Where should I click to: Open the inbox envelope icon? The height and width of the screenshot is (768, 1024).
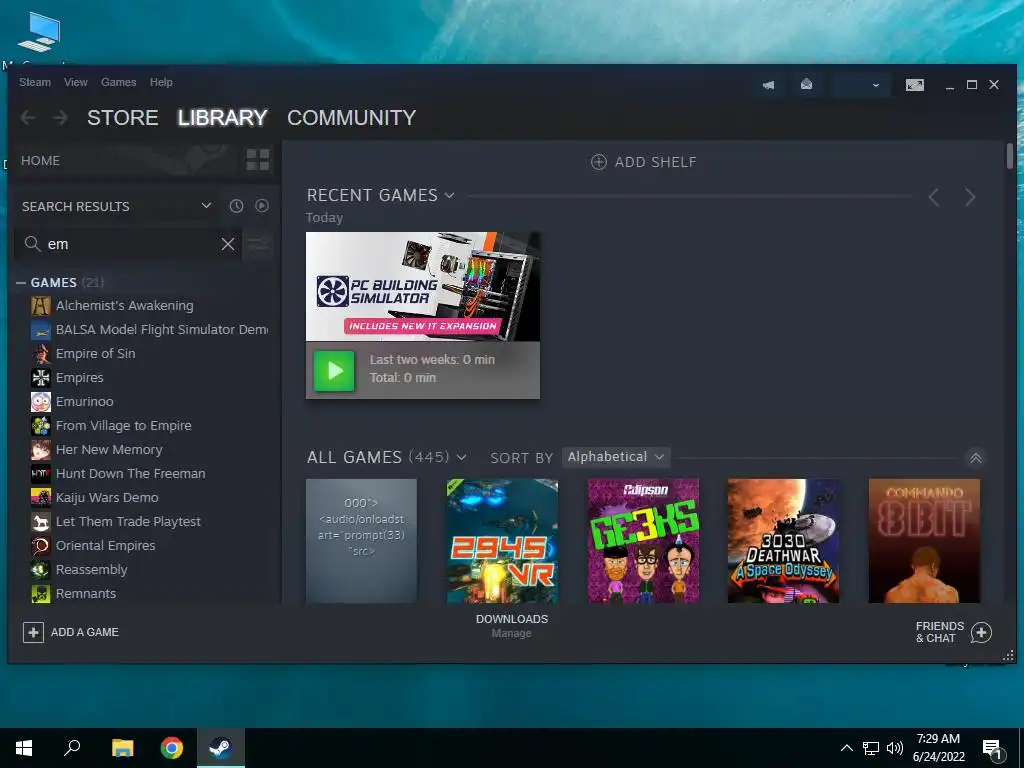(807, 84)
